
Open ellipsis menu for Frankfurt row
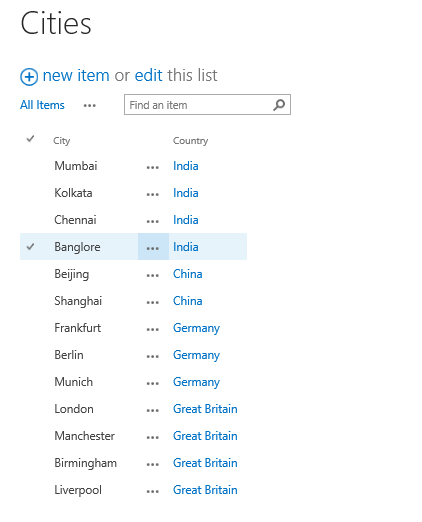[153, 330]
